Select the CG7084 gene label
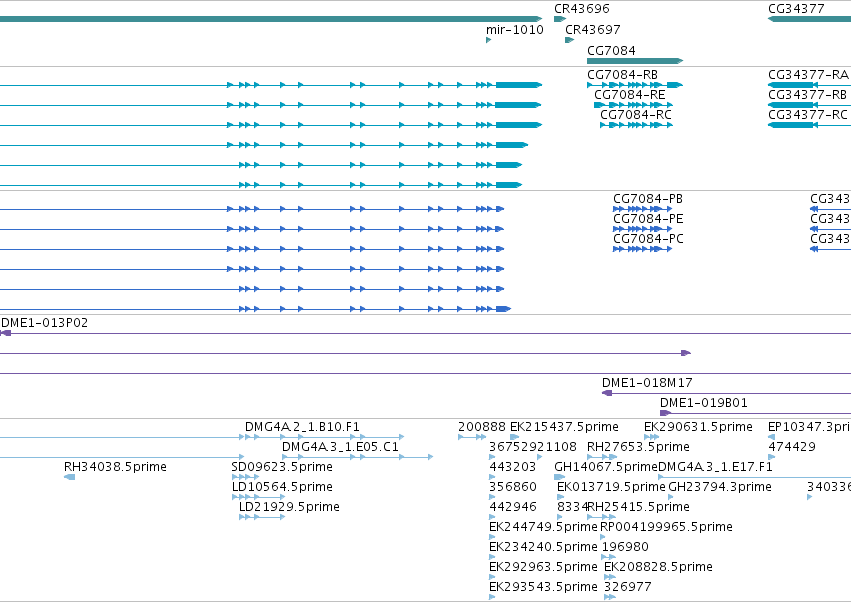 click(x=611, y=50)
